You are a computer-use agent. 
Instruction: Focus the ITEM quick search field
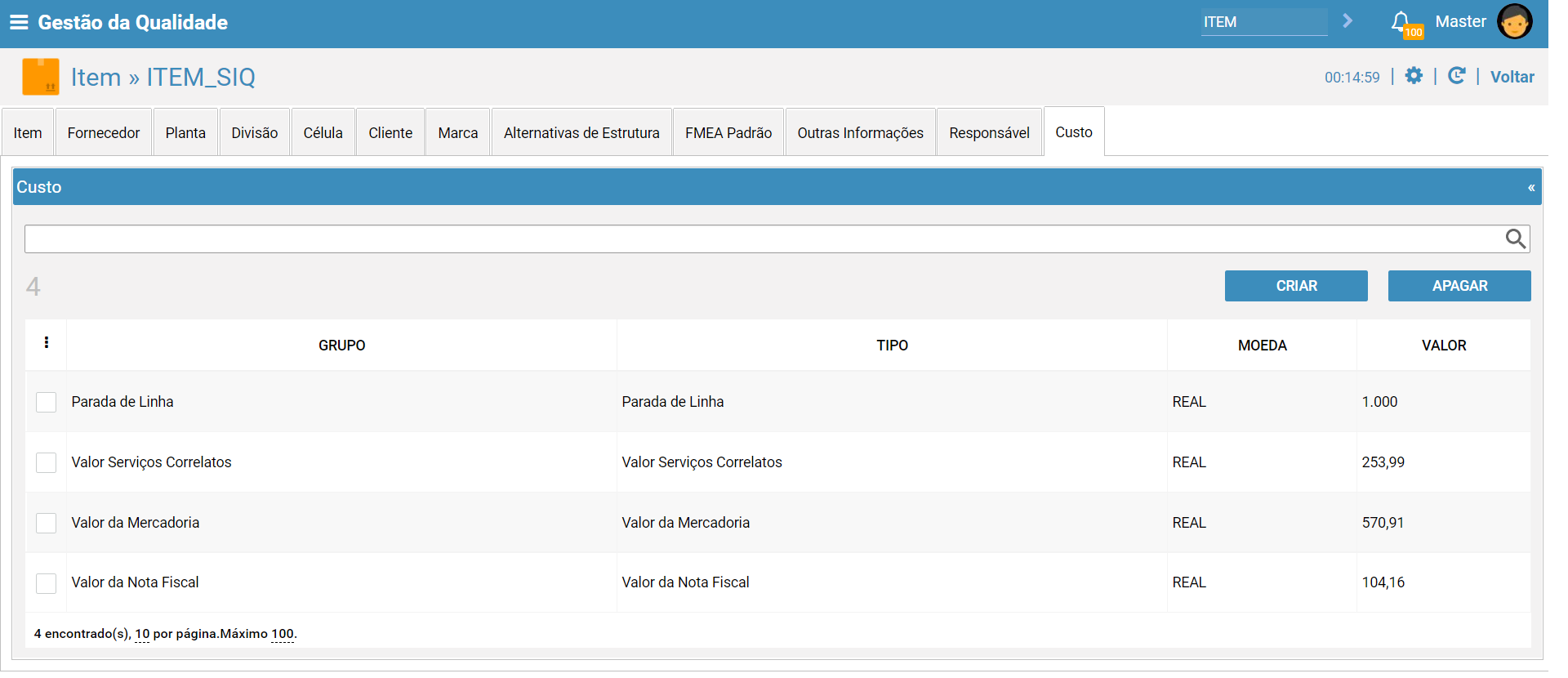[x=1263, y=22]
